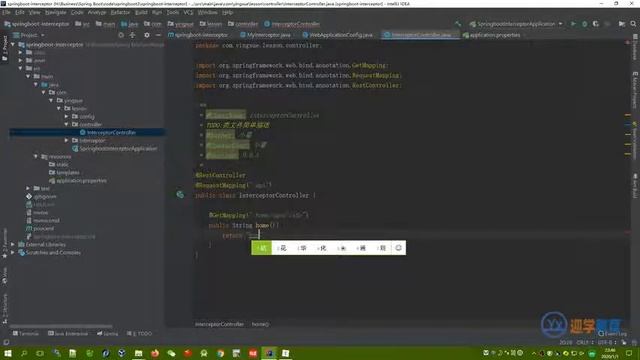Open the Project view dropdown
Image resolution: width=640 pixels, height=360 pixels.
pos(29,35)
